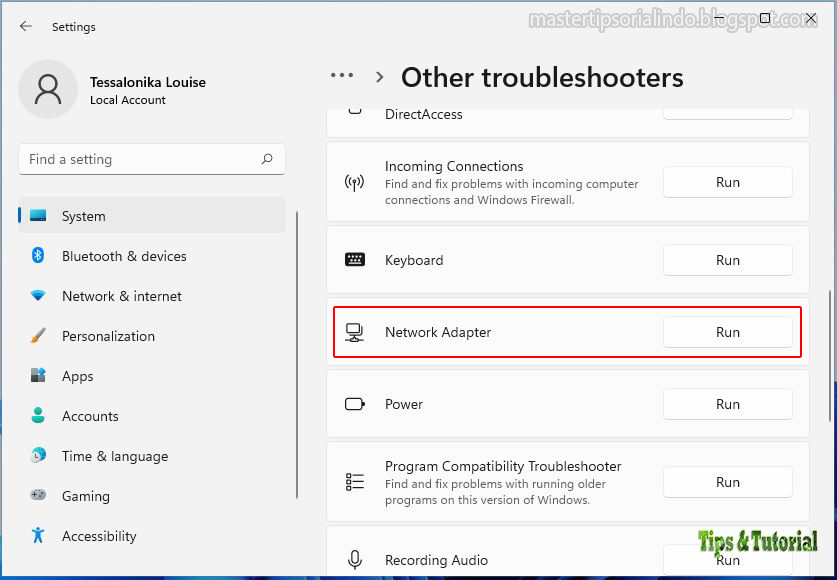Screen dimensions: 837x580
Task: Run the Keyboard troubleshooter
Action: [727, 260]
